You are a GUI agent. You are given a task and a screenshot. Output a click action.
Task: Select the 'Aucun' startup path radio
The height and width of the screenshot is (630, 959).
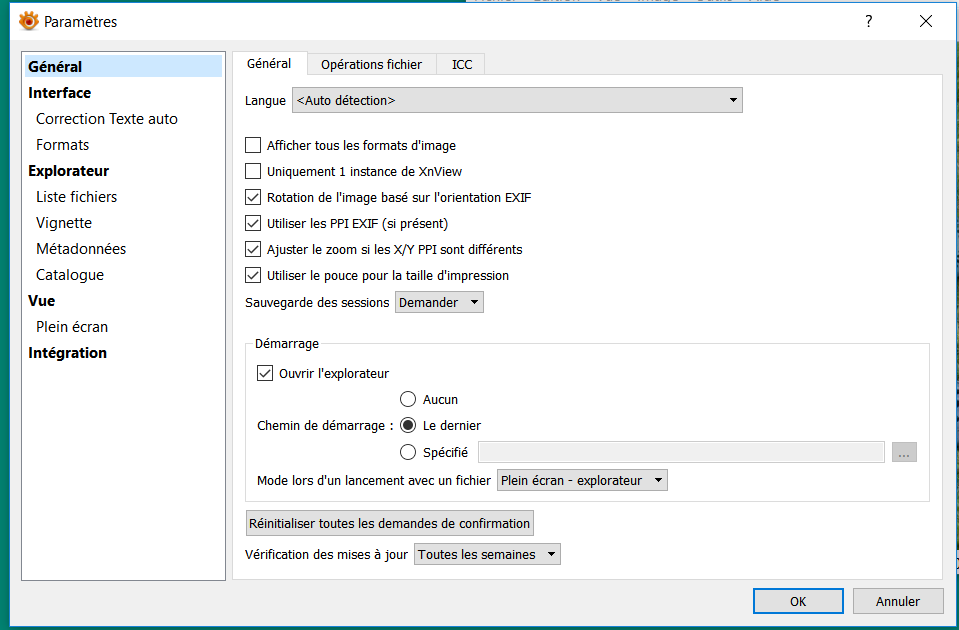[x=408, y=400]
